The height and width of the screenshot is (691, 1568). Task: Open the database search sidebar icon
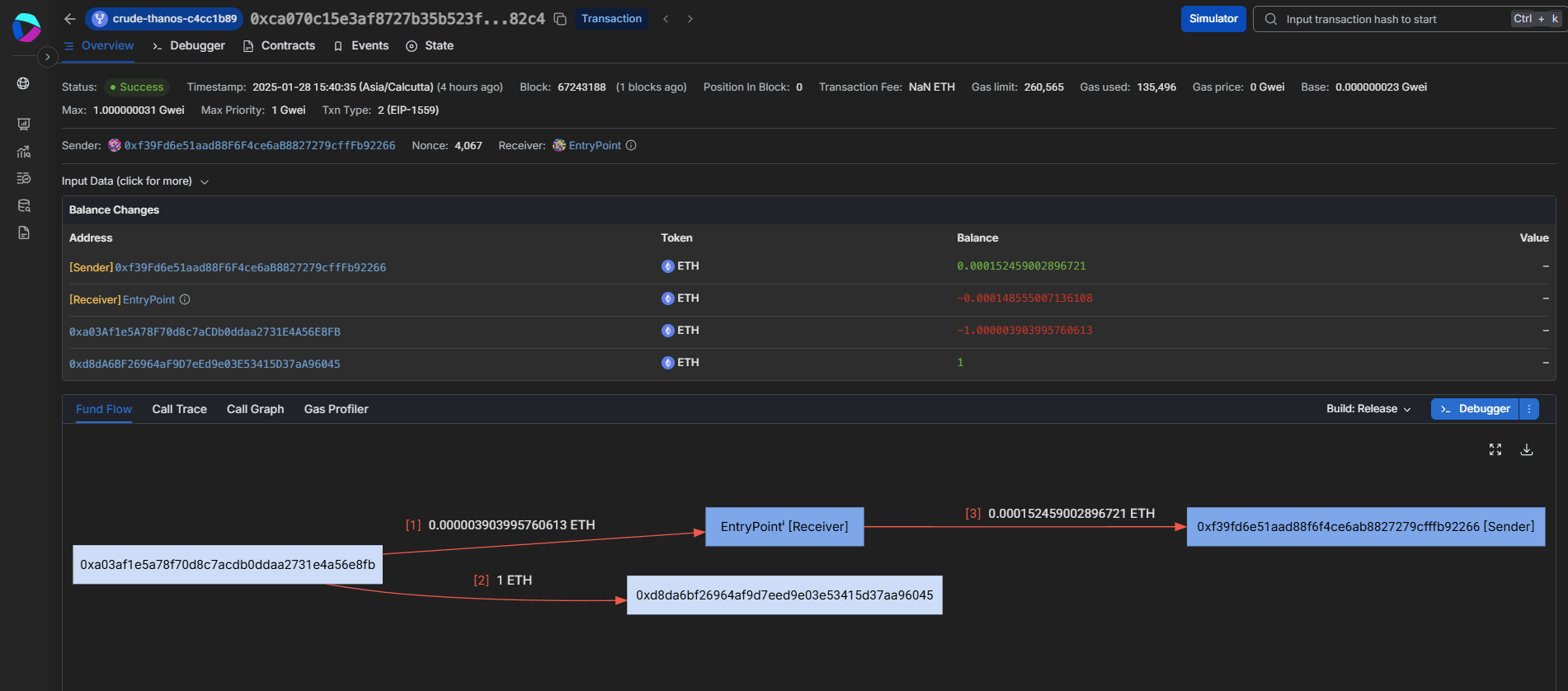pyautogui.click(x=23, y=205)
